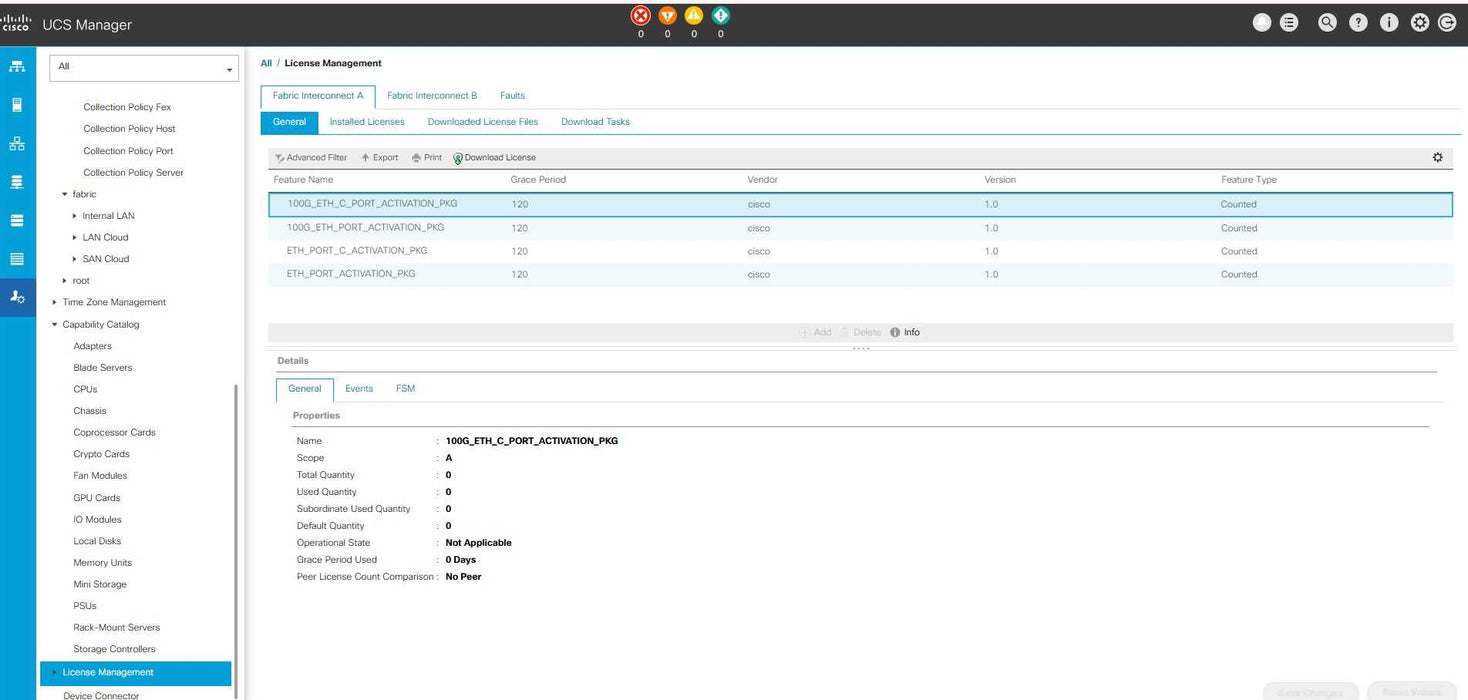Viewport: 1468px width, 700px height.
Task: Sort by Feature Name column header
Action: coord(303,180)
